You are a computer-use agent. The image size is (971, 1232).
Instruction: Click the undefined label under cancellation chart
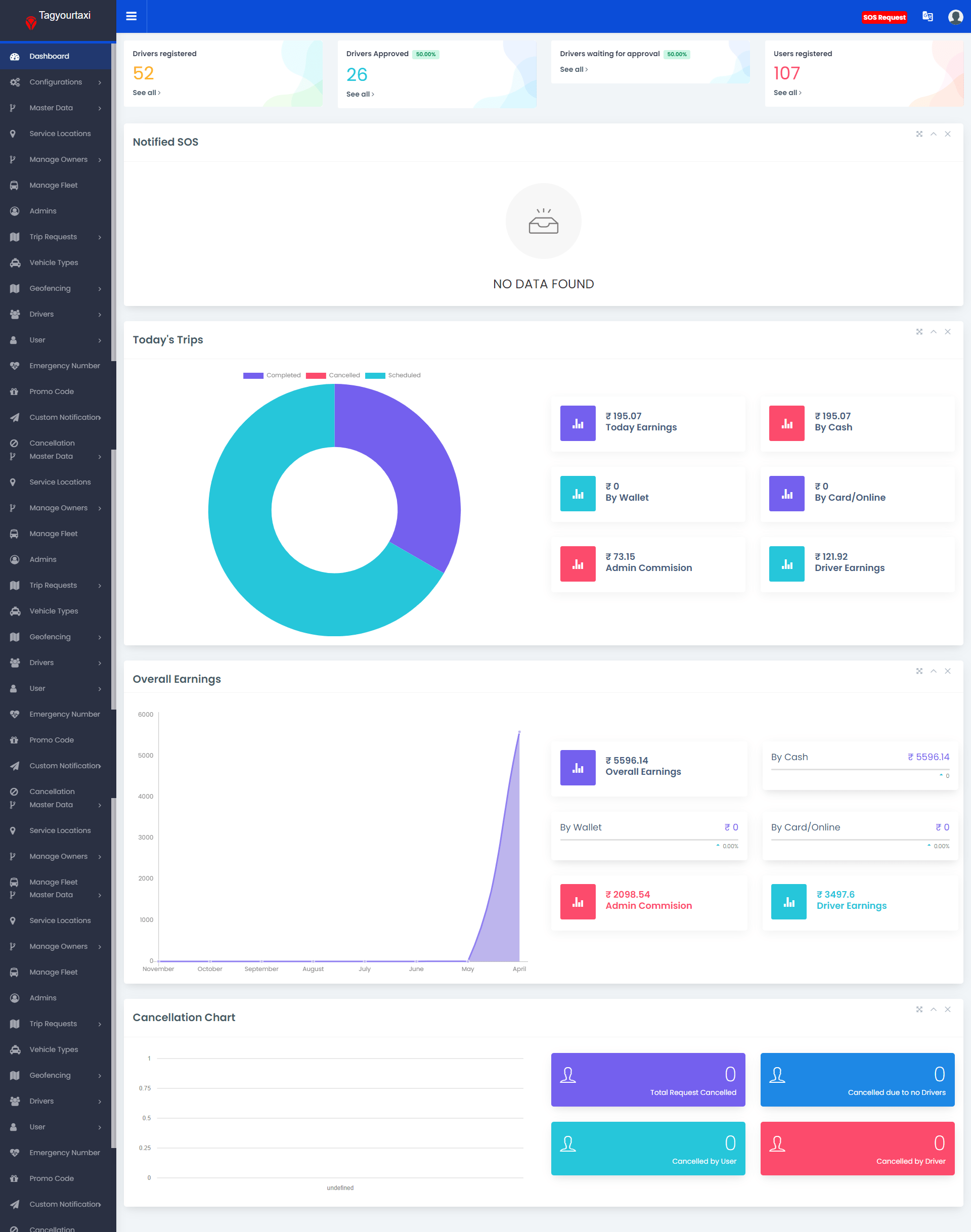tap(340, 1188)
